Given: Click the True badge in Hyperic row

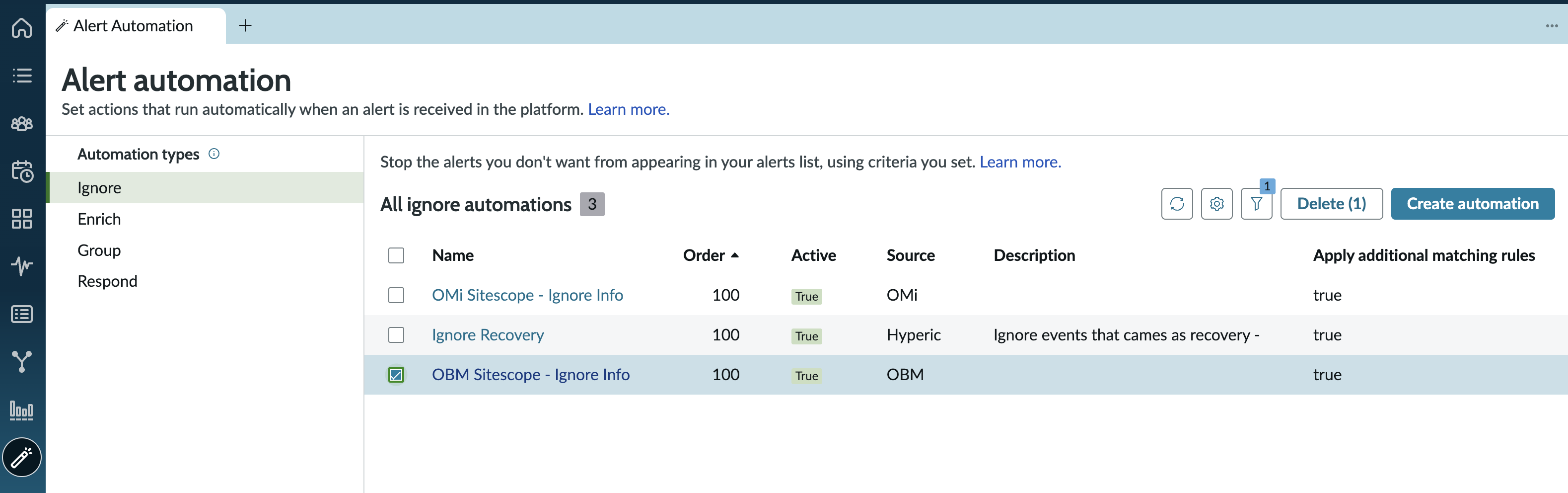Looking at the screenshot, I should click(806, 336).
